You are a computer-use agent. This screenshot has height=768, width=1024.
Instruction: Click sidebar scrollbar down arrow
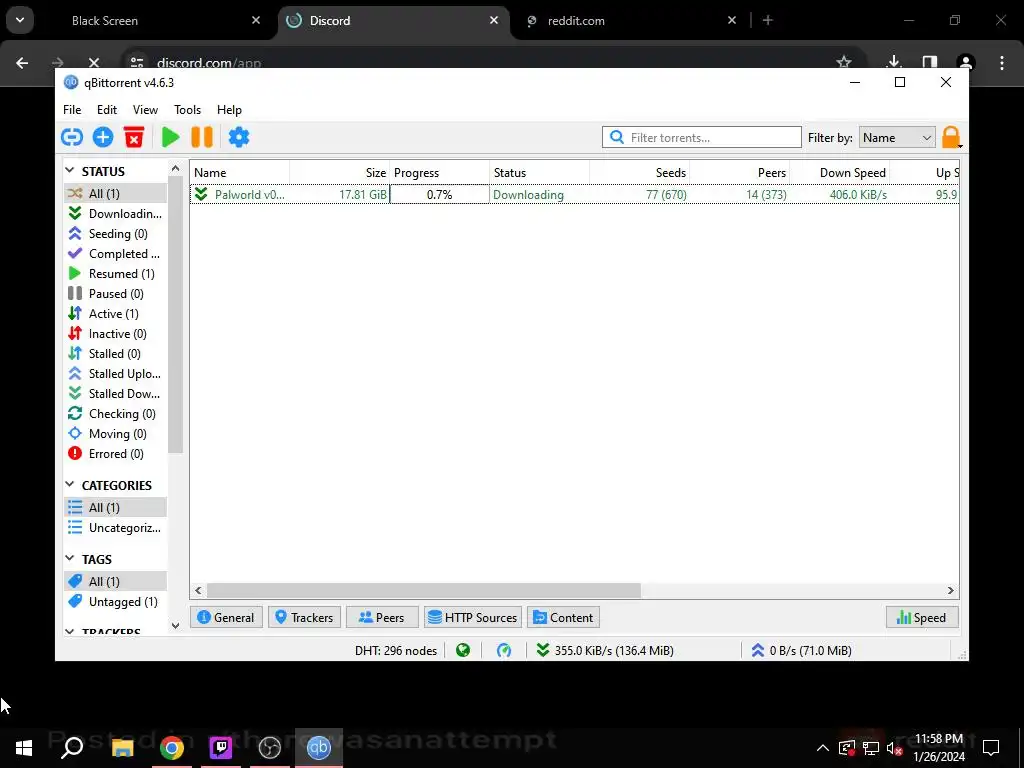tap(175, 625)
